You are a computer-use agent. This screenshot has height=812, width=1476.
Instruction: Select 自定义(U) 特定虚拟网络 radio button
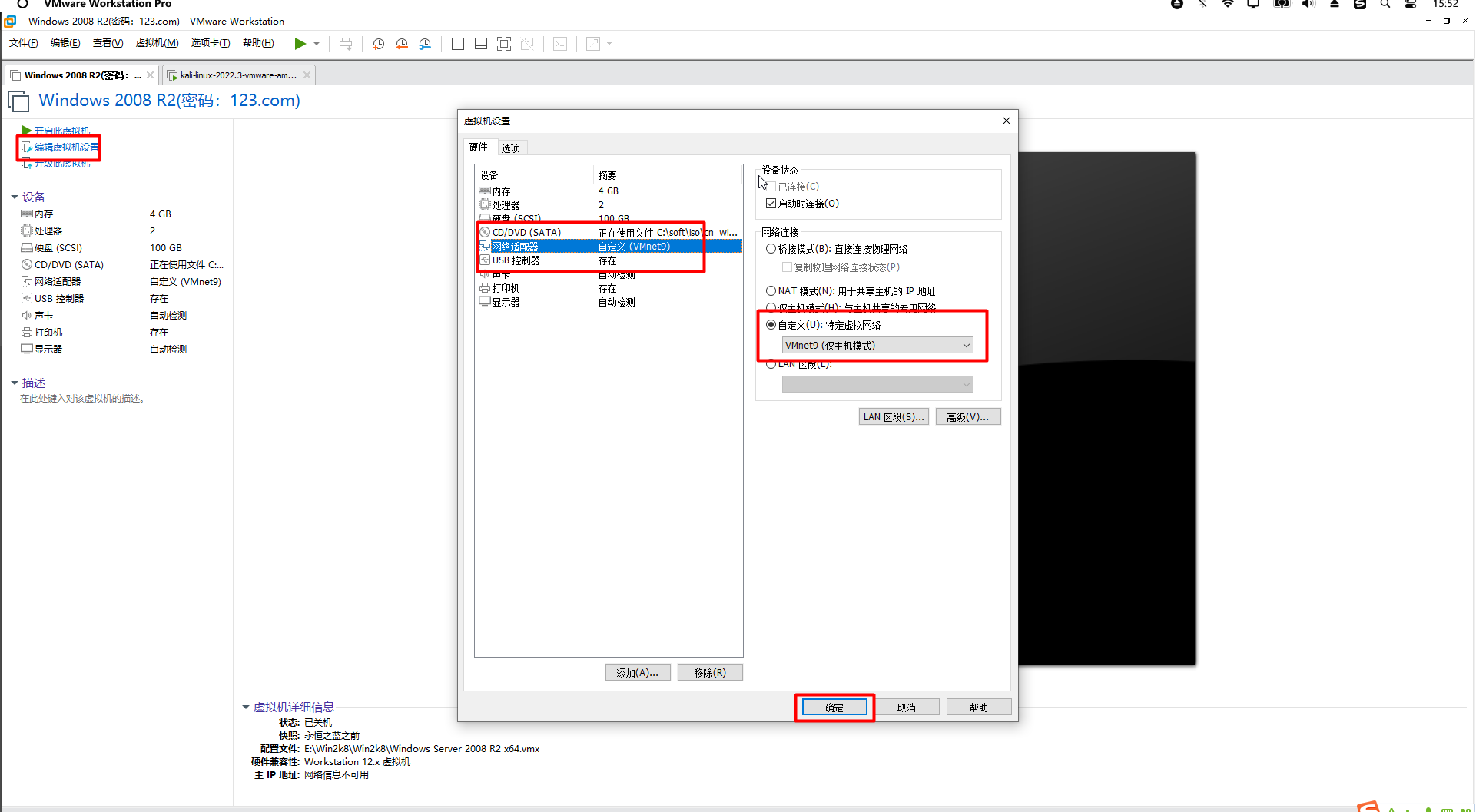tap(771, 325)
